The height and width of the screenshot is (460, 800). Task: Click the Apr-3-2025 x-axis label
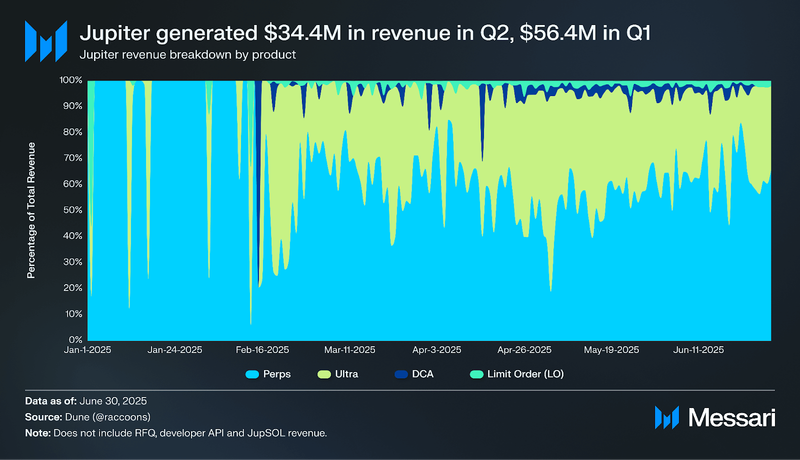[x=437, y=350]
